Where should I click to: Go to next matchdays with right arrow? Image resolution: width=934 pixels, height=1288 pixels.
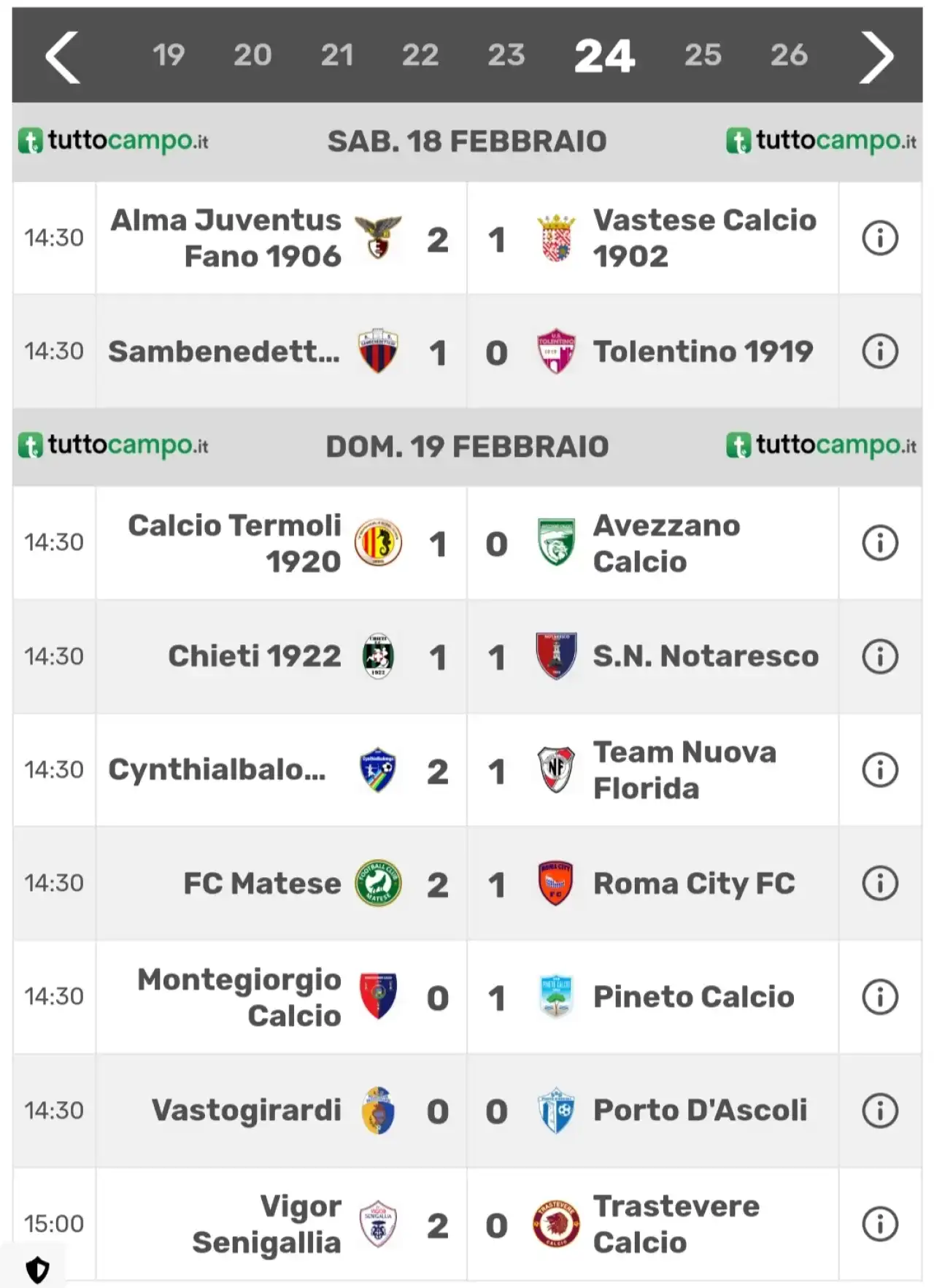(x=876, y=57)
